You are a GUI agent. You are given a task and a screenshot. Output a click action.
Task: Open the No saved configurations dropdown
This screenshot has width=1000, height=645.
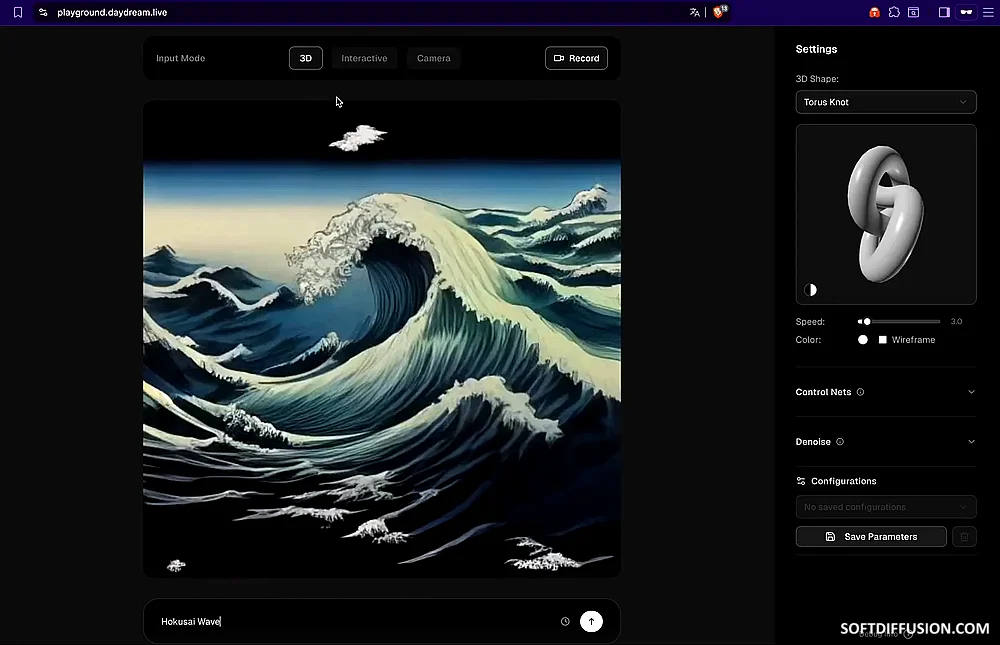tap(886, 507)
